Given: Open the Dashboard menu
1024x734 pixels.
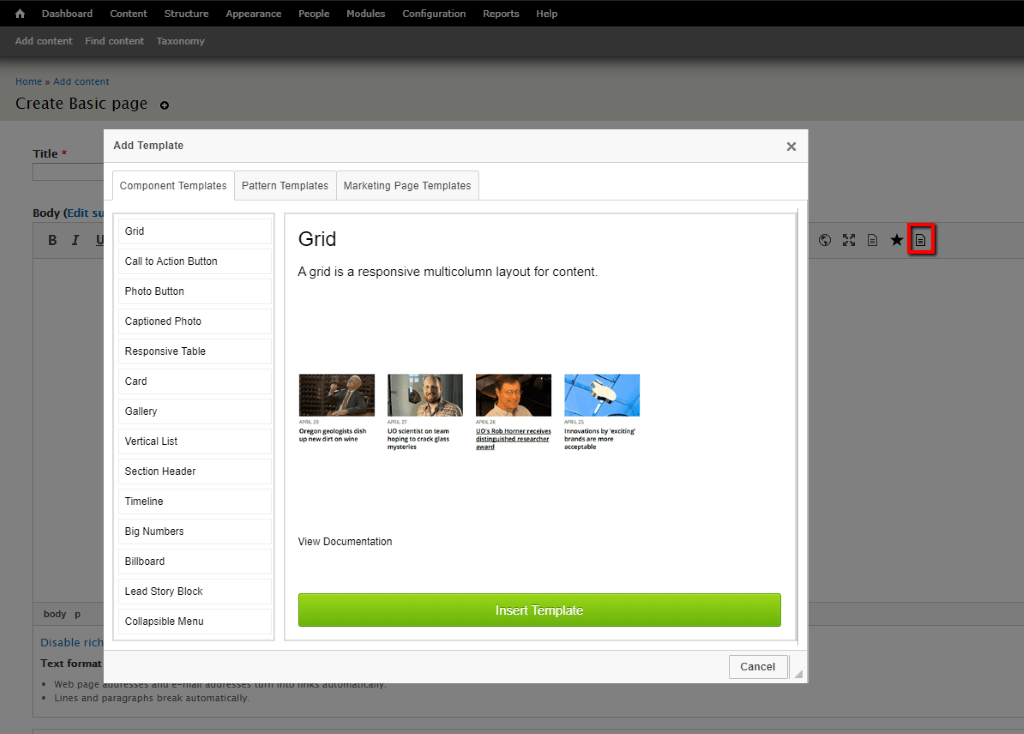Looking at the screenshot, I should [x=67, y=14].
